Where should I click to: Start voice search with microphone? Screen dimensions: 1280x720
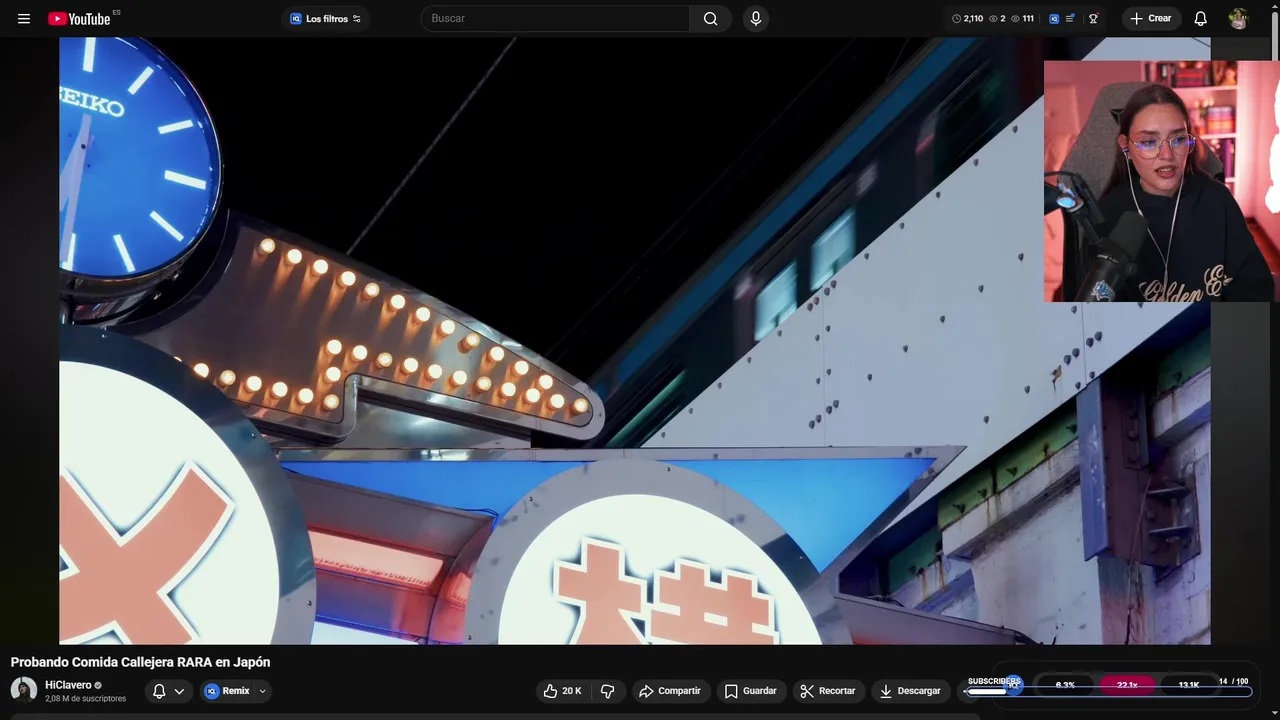(756, 18)
